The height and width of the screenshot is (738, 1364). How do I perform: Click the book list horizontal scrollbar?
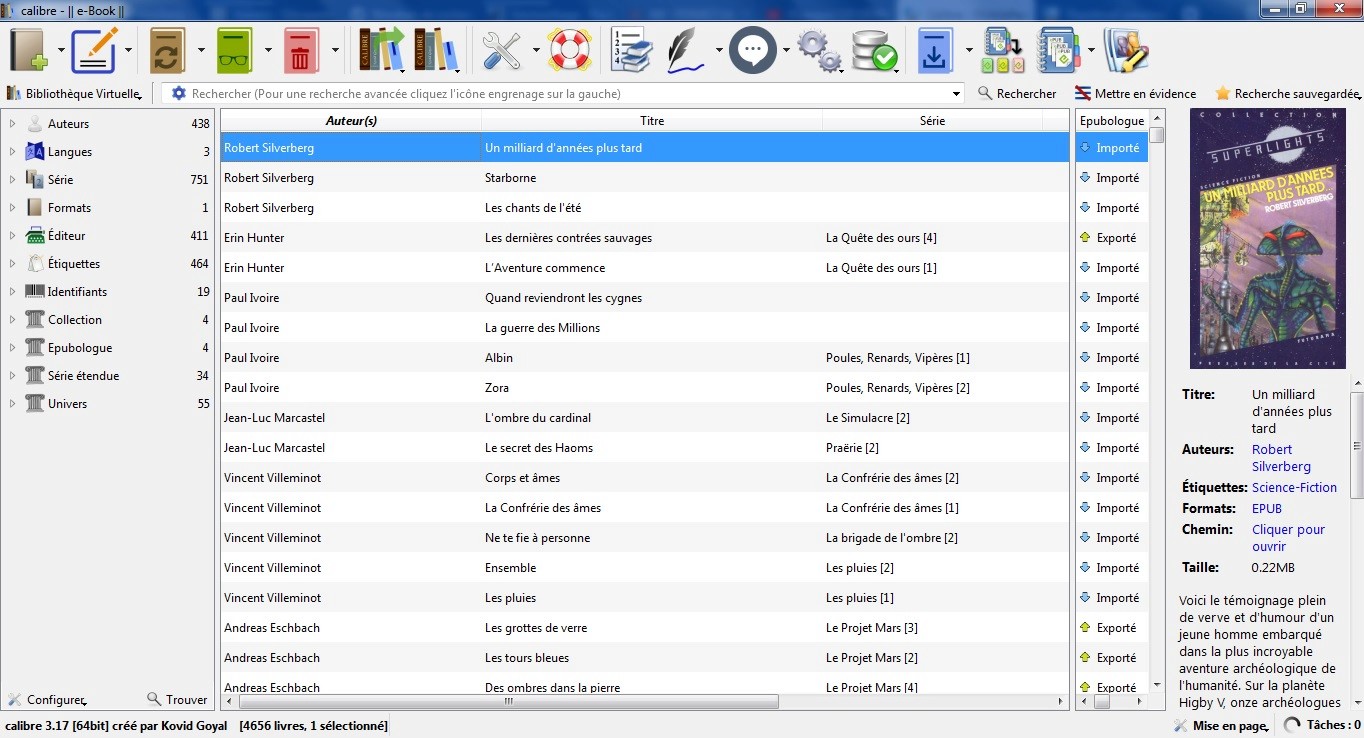pyautogui.click(x=508, y=702)
